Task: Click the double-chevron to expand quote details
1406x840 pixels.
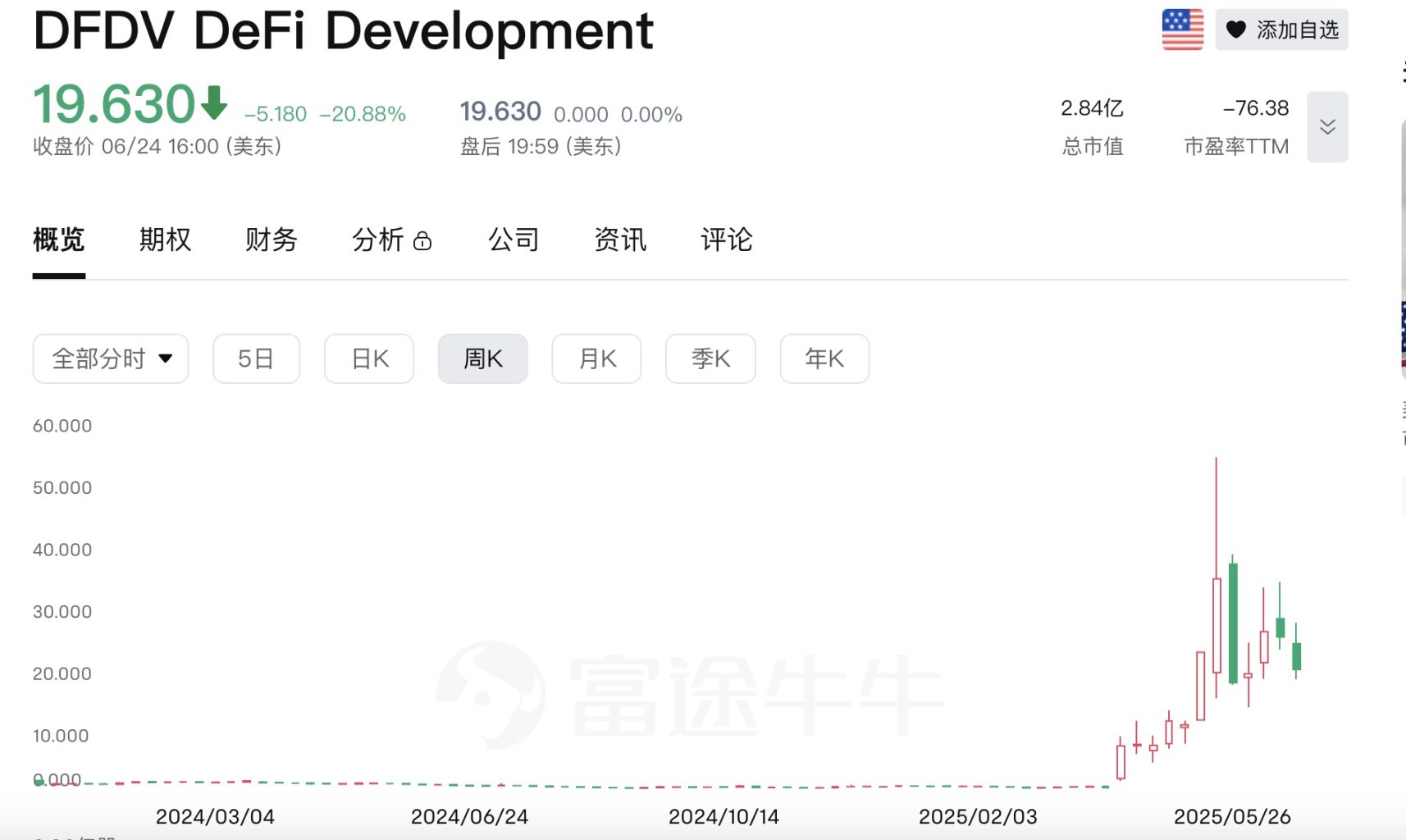Action: (x=1327, y=127)
